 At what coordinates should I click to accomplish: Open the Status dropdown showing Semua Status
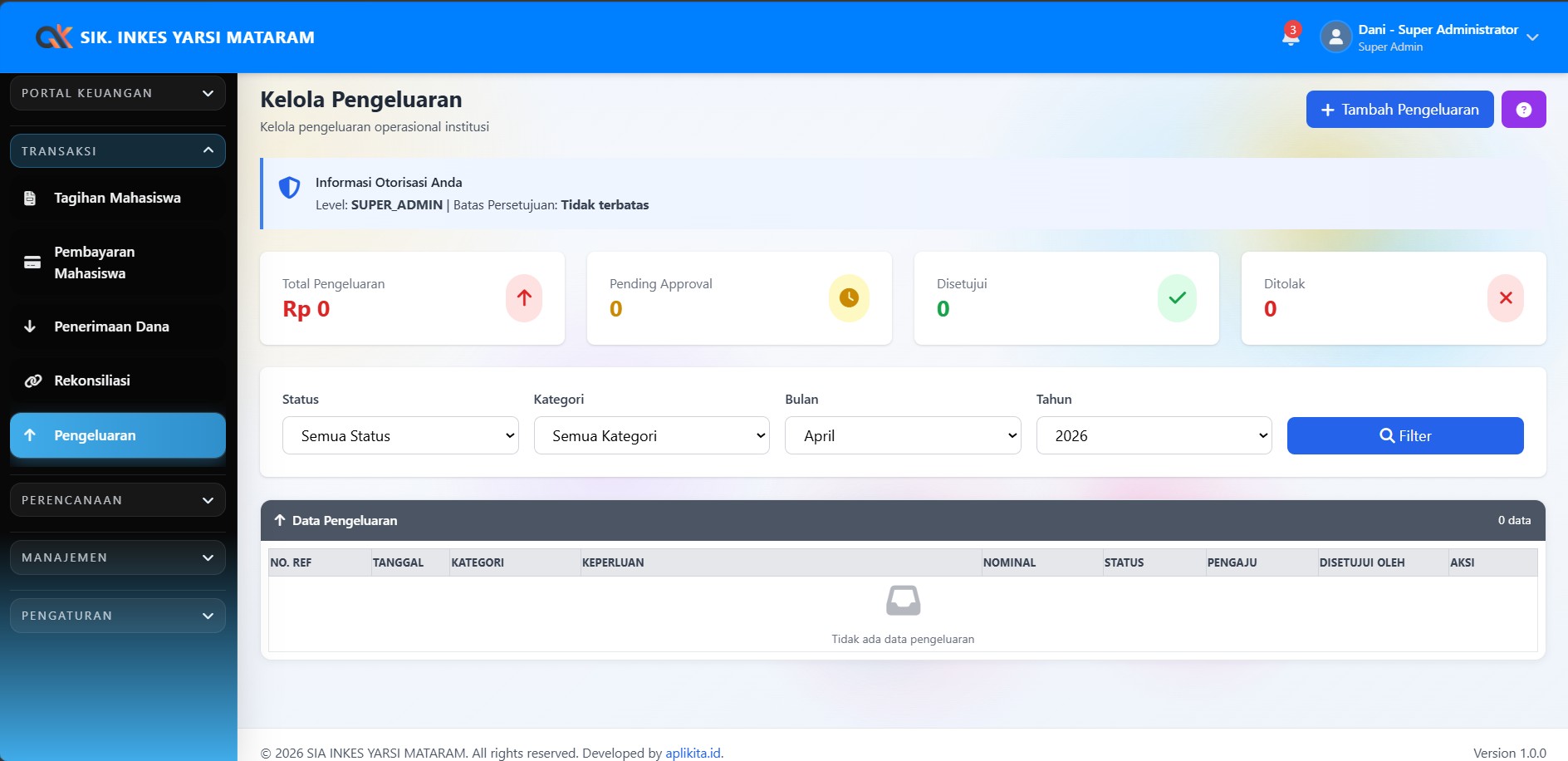point(400,436)
